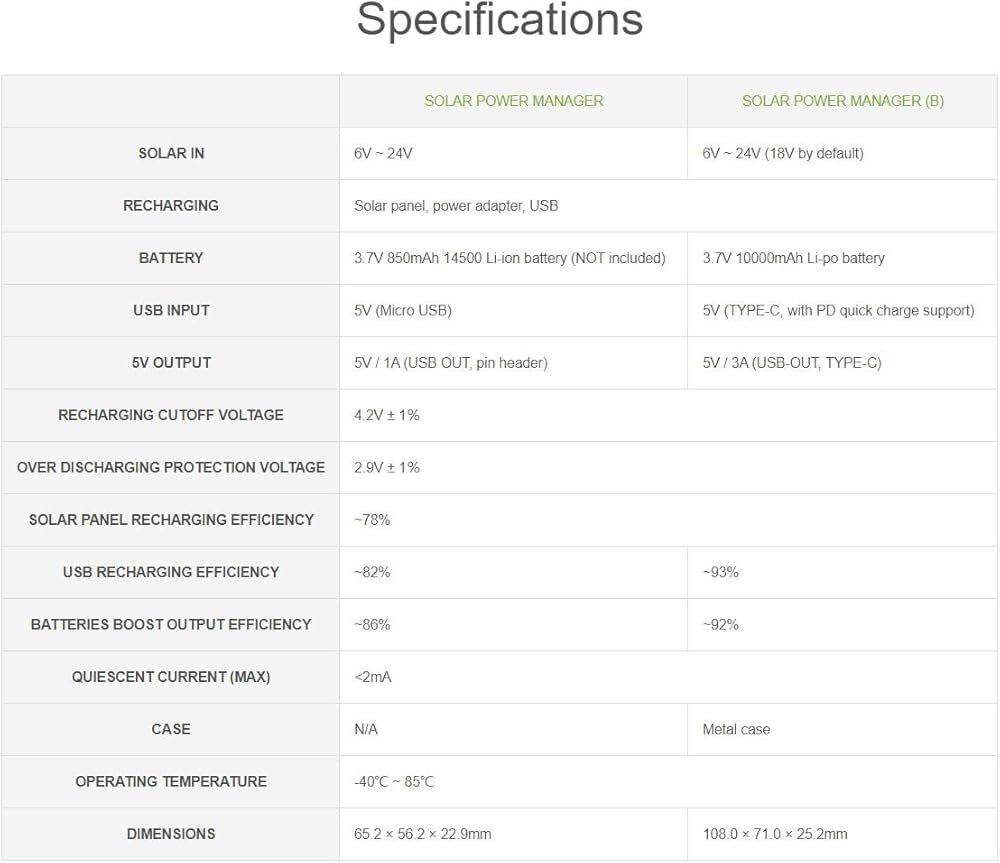Image resolution: width=1000 pixels, height=863 pixels.
Task: Click the Specifications heading
Action: (x=499, y=21)
